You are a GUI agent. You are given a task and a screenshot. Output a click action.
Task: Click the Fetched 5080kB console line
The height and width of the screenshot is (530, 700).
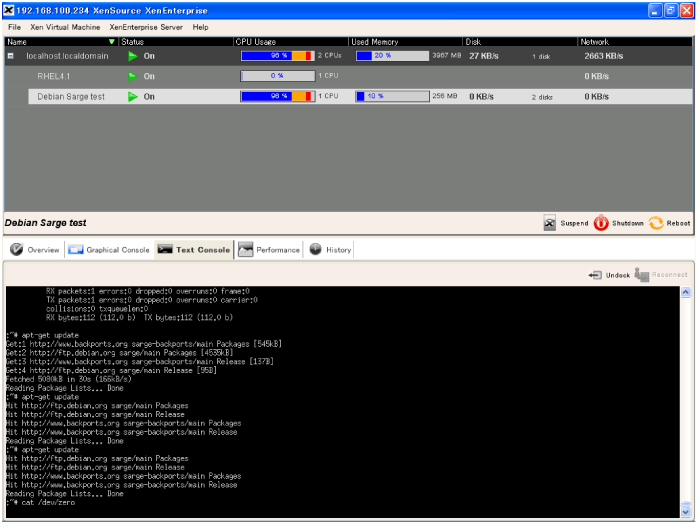[x=69, y=380]
